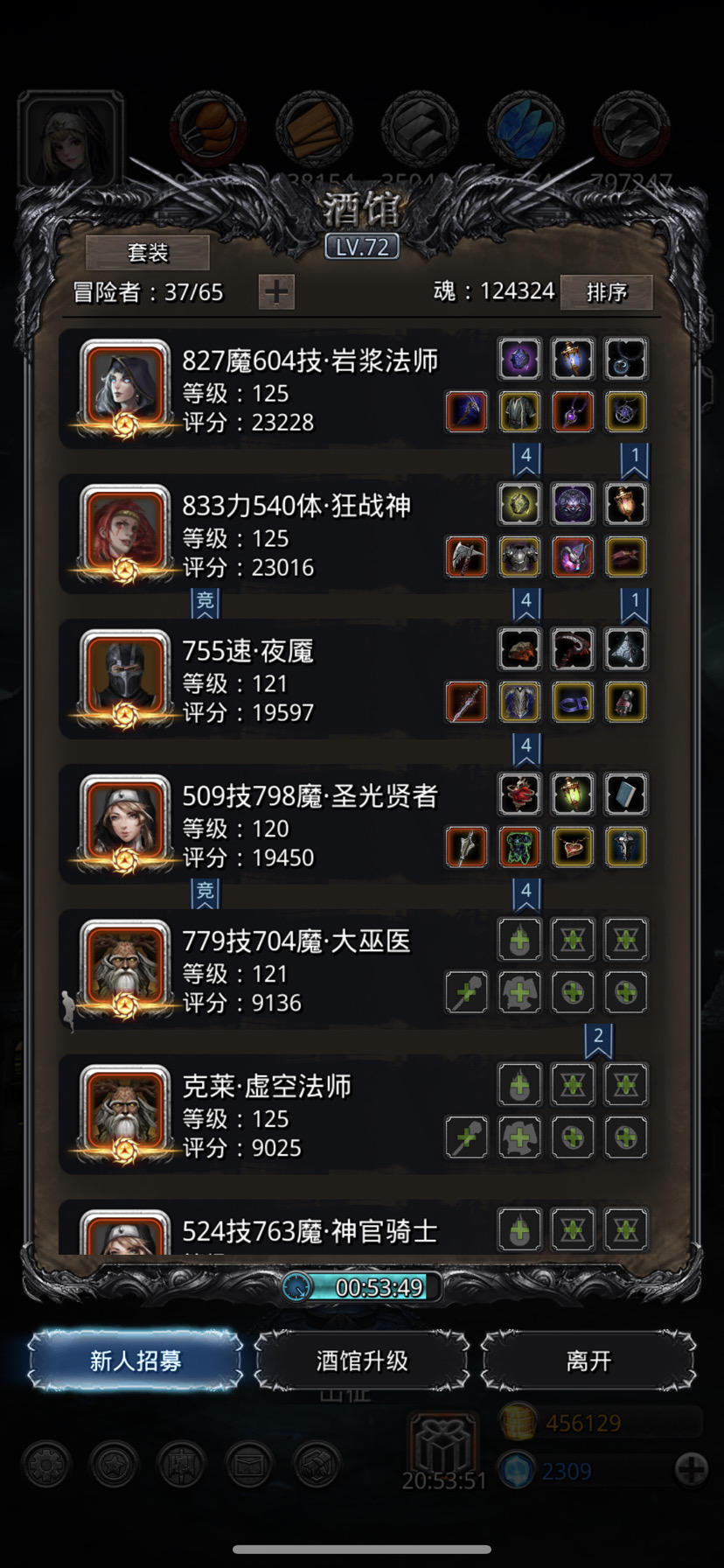Screen dimensions: 724x1568
Task: Open the 套装 set tab
Action: point(148,253)
